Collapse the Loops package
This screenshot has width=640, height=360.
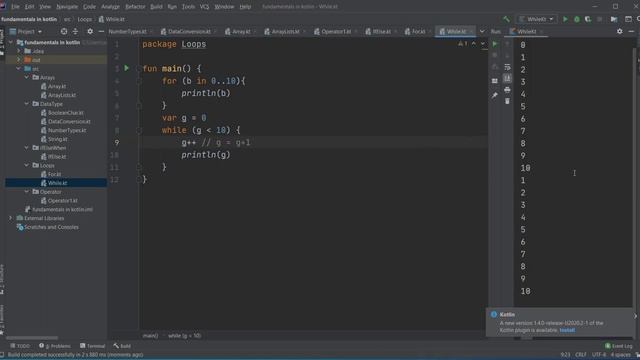27,165
